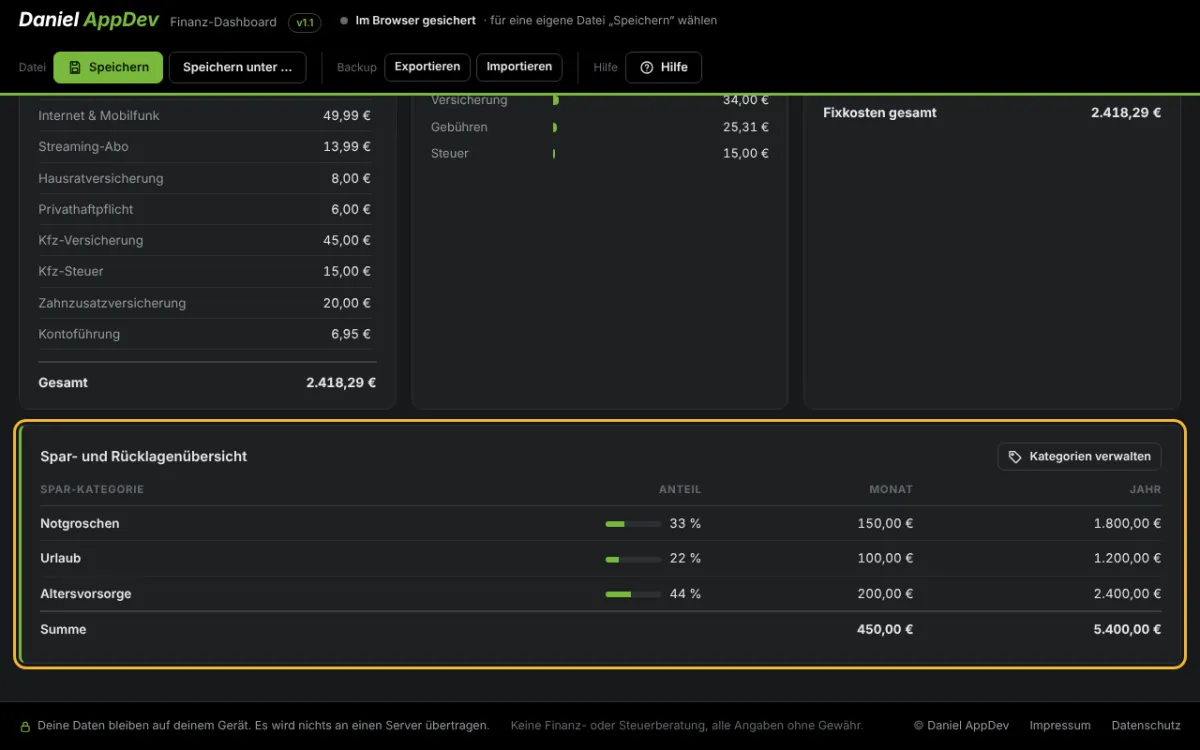Click the Steuer category bar
Screen dimensions: 1200x750
553,153
